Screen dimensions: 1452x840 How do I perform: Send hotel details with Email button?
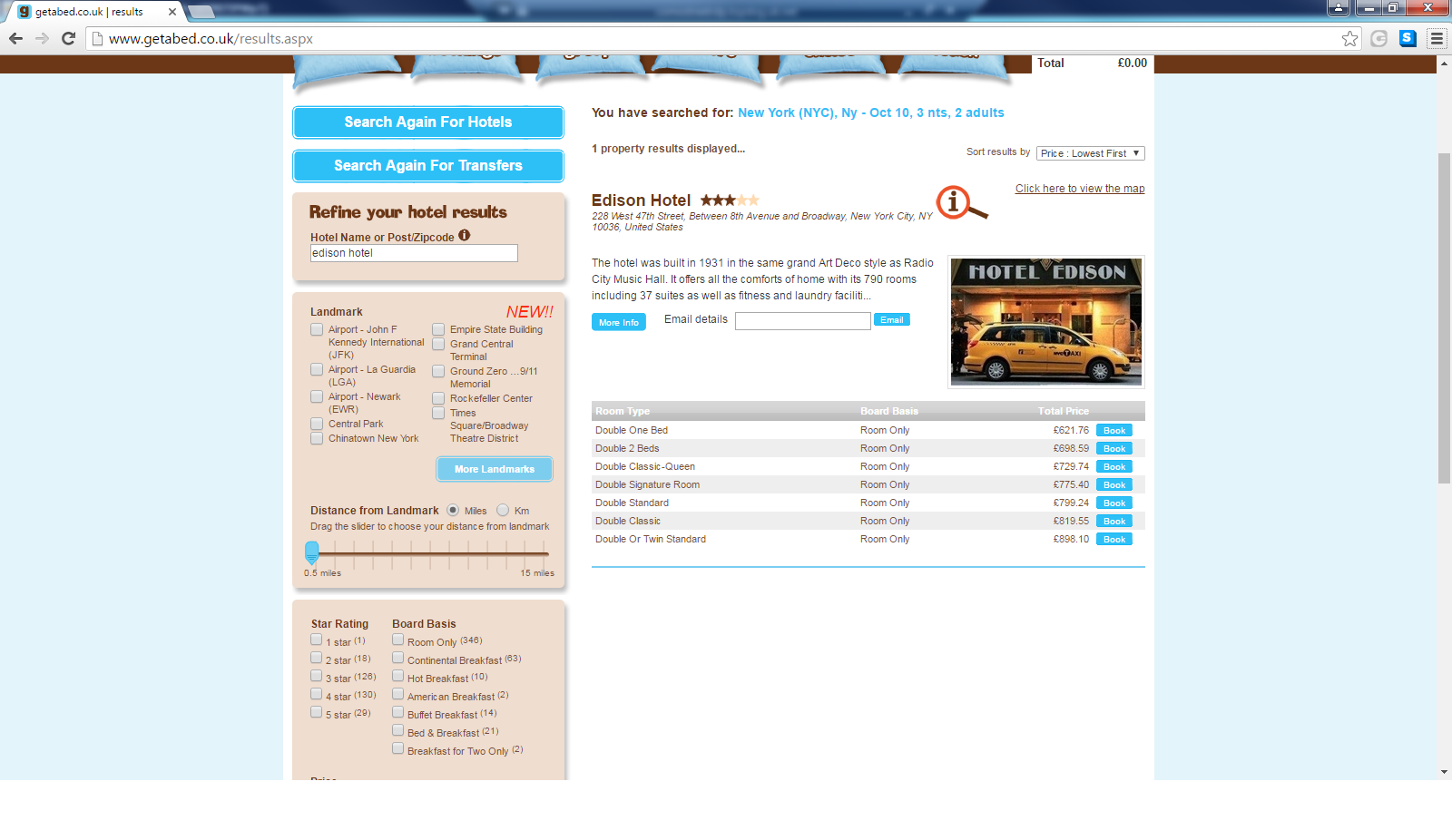click(892, 319)
